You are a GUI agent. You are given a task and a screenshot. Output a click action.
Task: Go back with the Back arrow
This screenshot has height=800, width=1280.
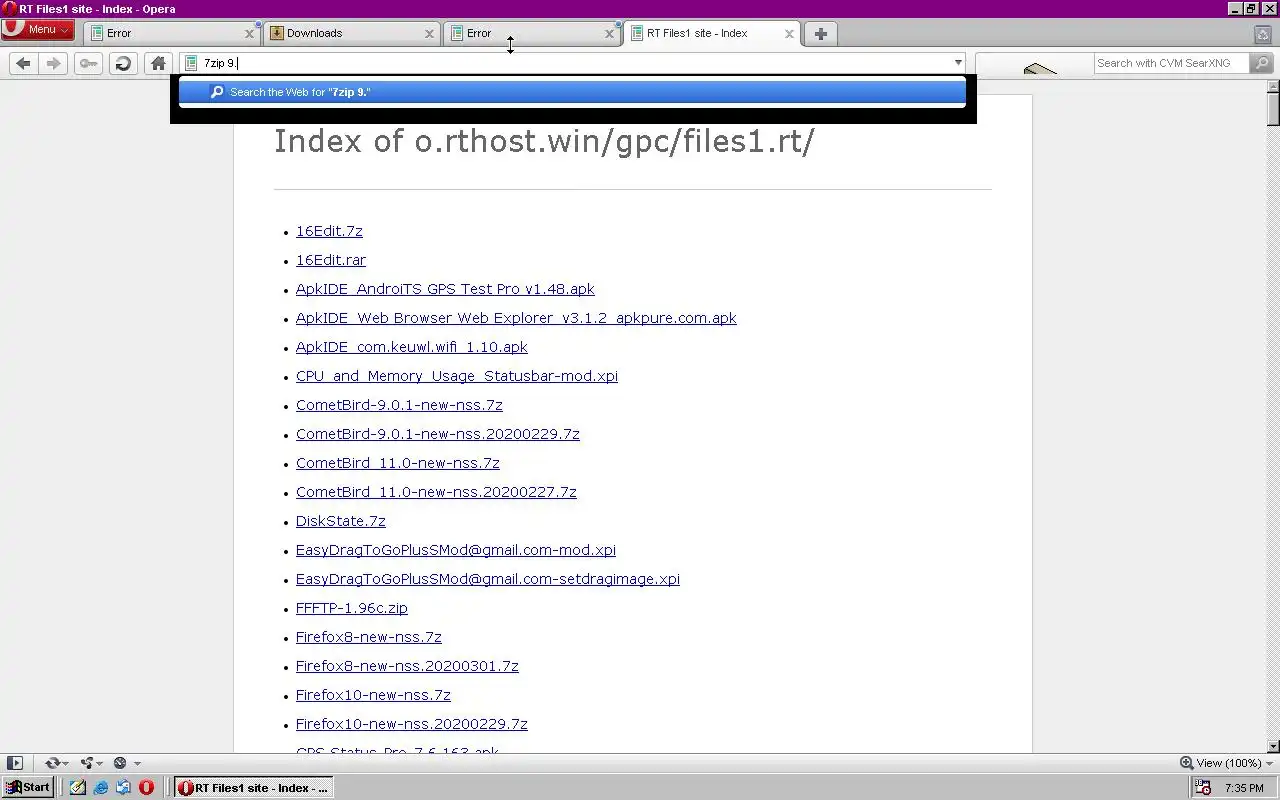(x=24, y=63)
